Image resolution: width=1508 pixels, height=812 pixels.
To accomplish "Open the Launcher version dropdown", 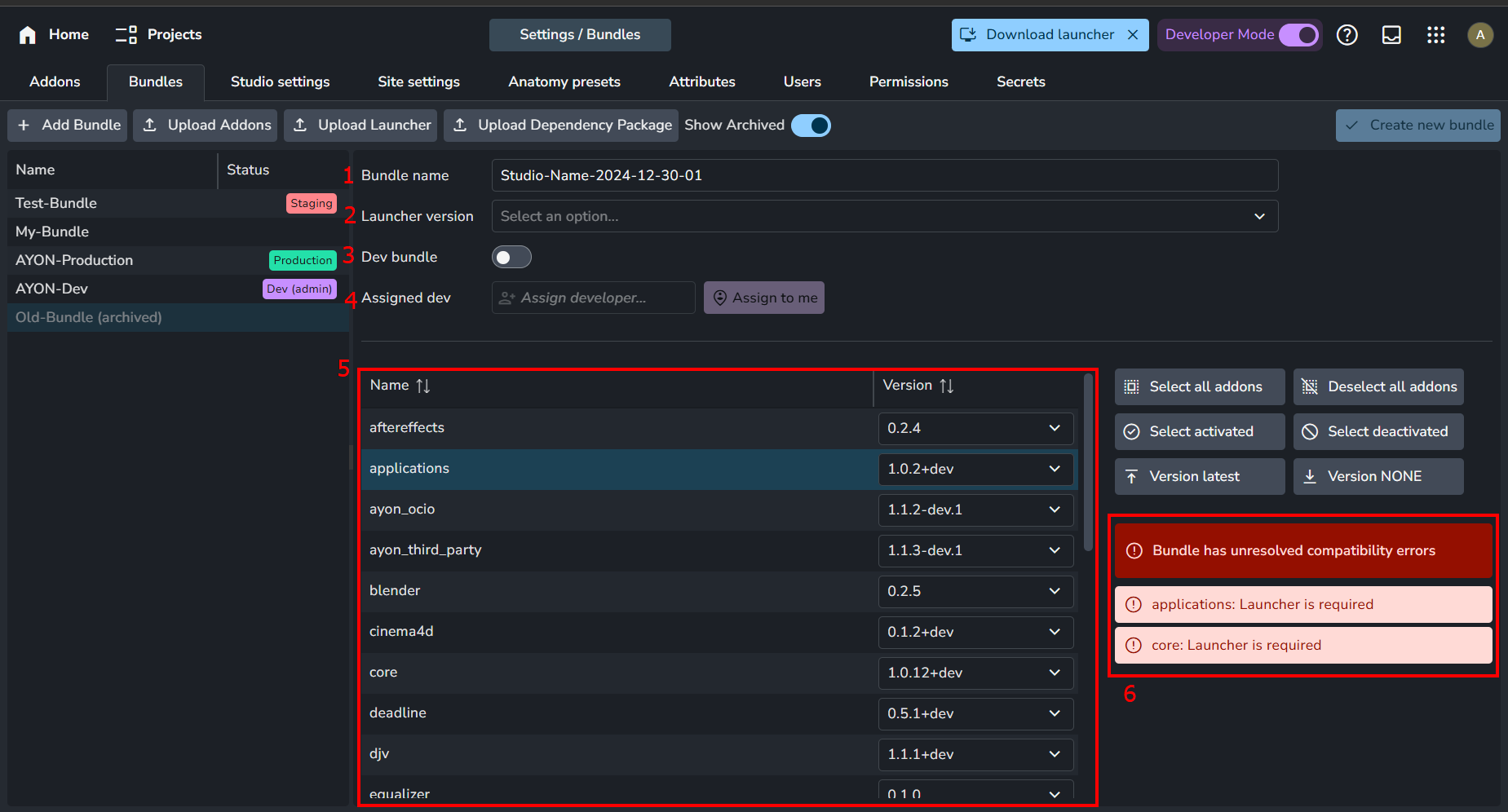I will pyautogui.click(x=884, y=216).
